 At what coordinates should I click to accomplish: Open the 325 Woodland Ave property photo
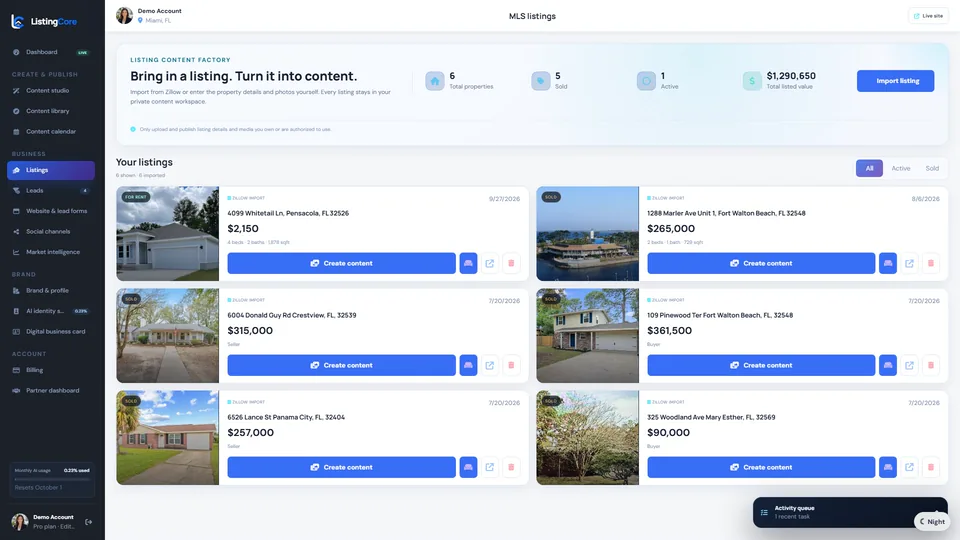[x=588, y=438]
